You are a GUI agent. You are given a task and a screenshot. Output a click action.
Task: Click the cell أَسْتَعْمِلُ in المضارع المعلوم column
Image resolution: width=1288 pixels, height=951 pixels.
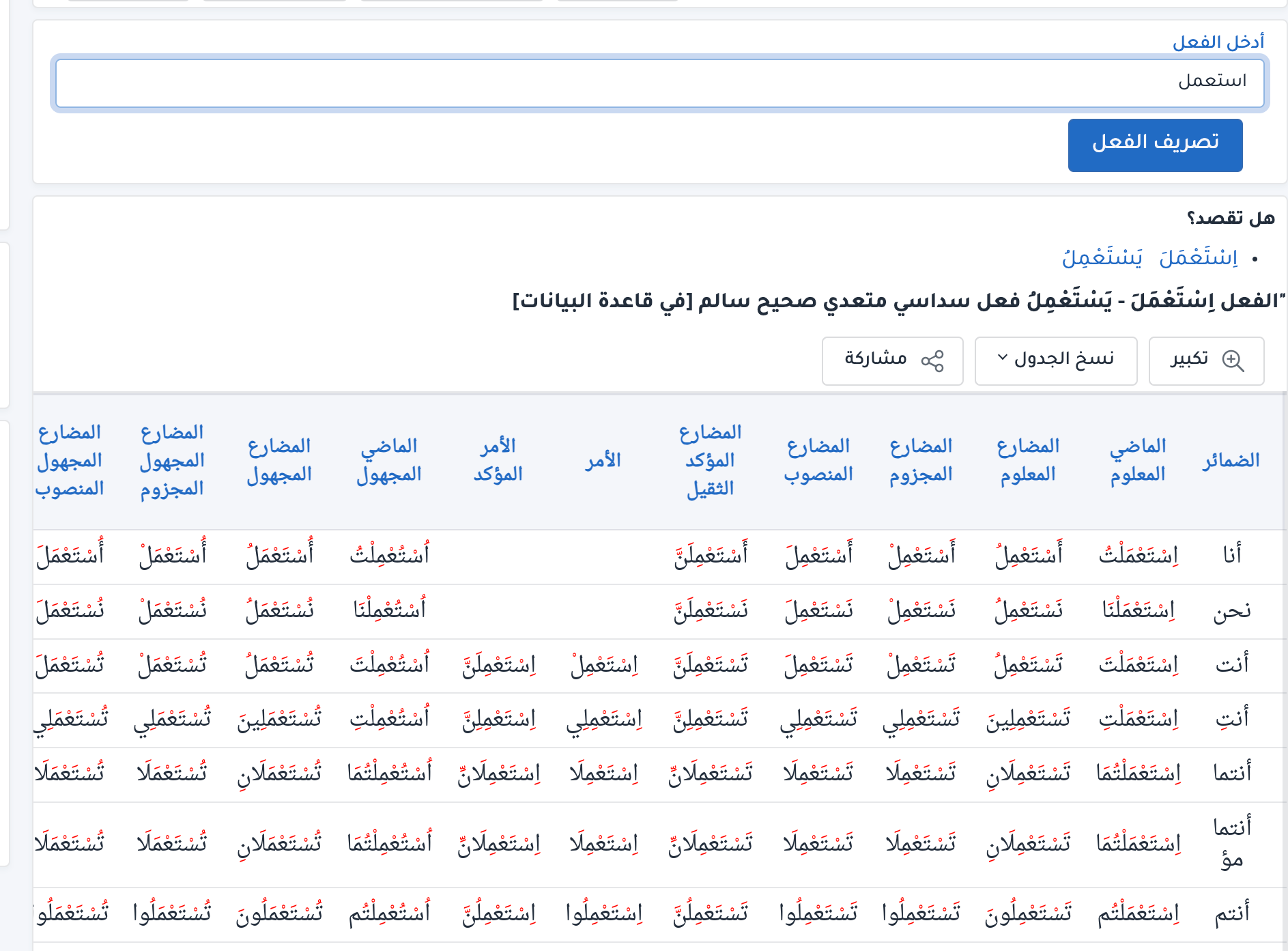pos(1028,554)
